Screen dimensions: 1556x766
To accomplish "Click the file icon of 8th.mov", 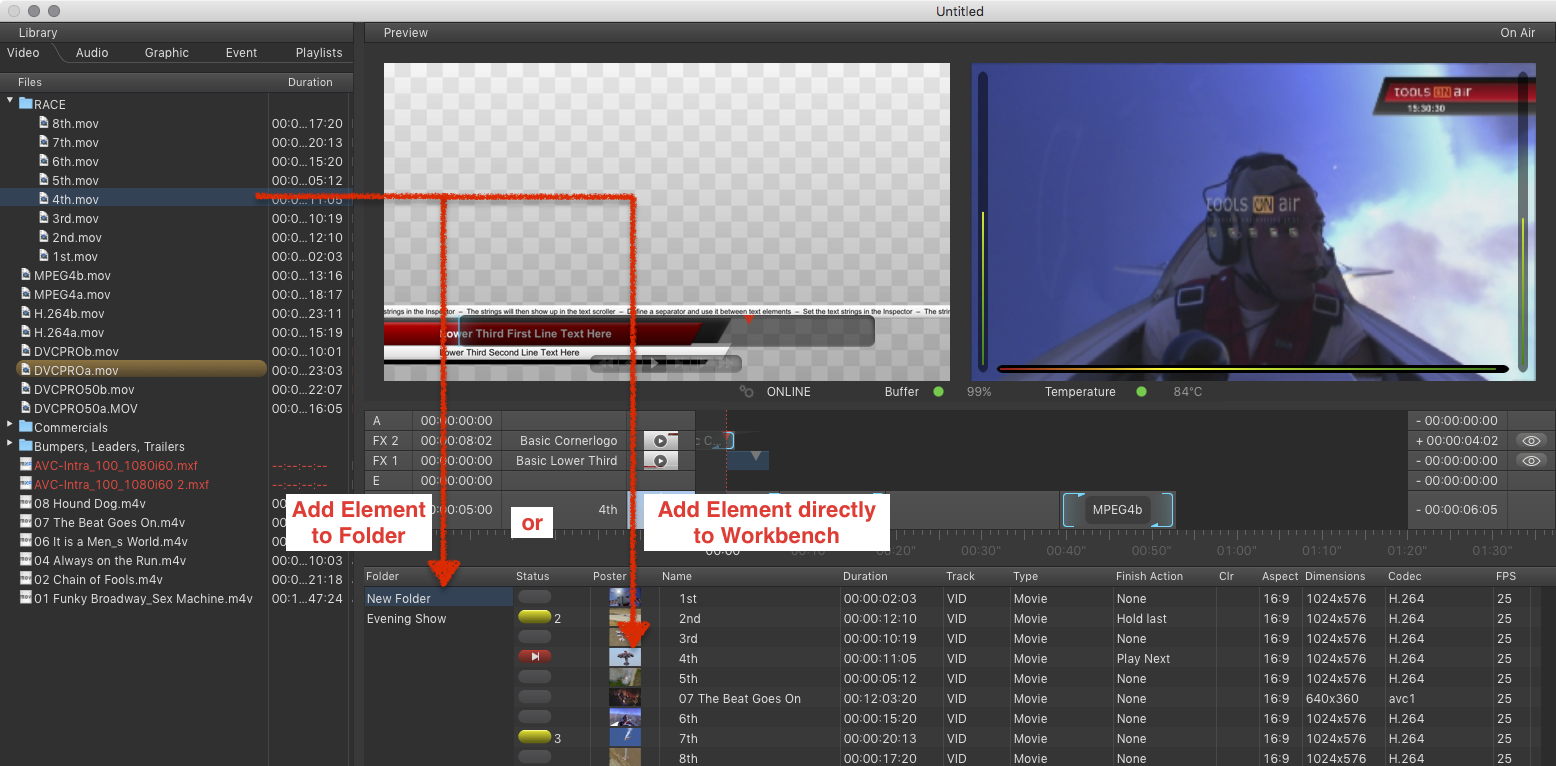I will click(44, 123).
